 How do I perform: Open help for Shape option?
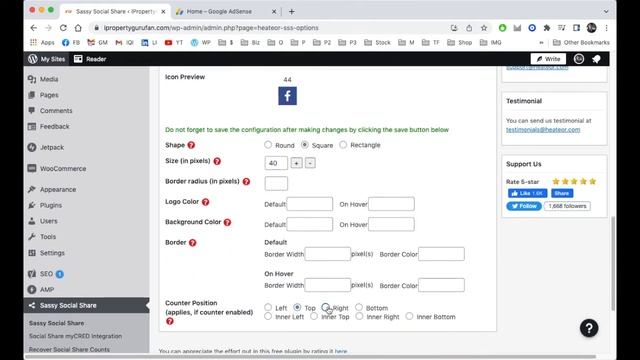pos(191,145)
